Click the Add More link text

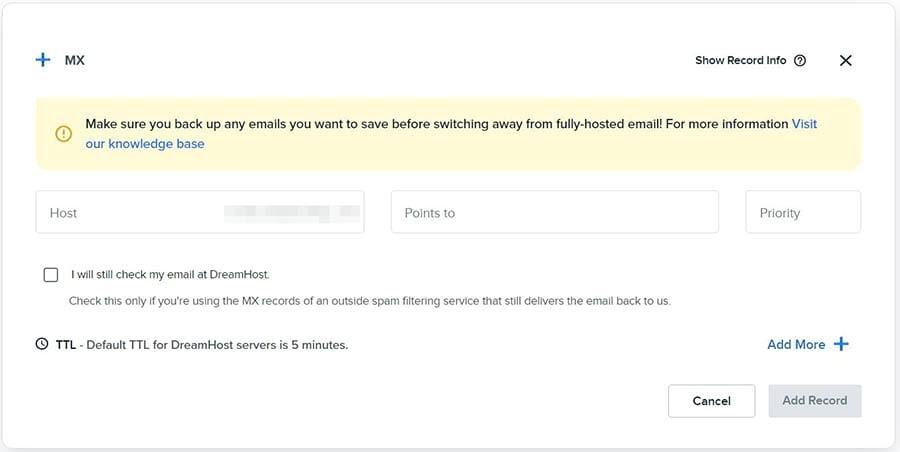click(796, 344)
